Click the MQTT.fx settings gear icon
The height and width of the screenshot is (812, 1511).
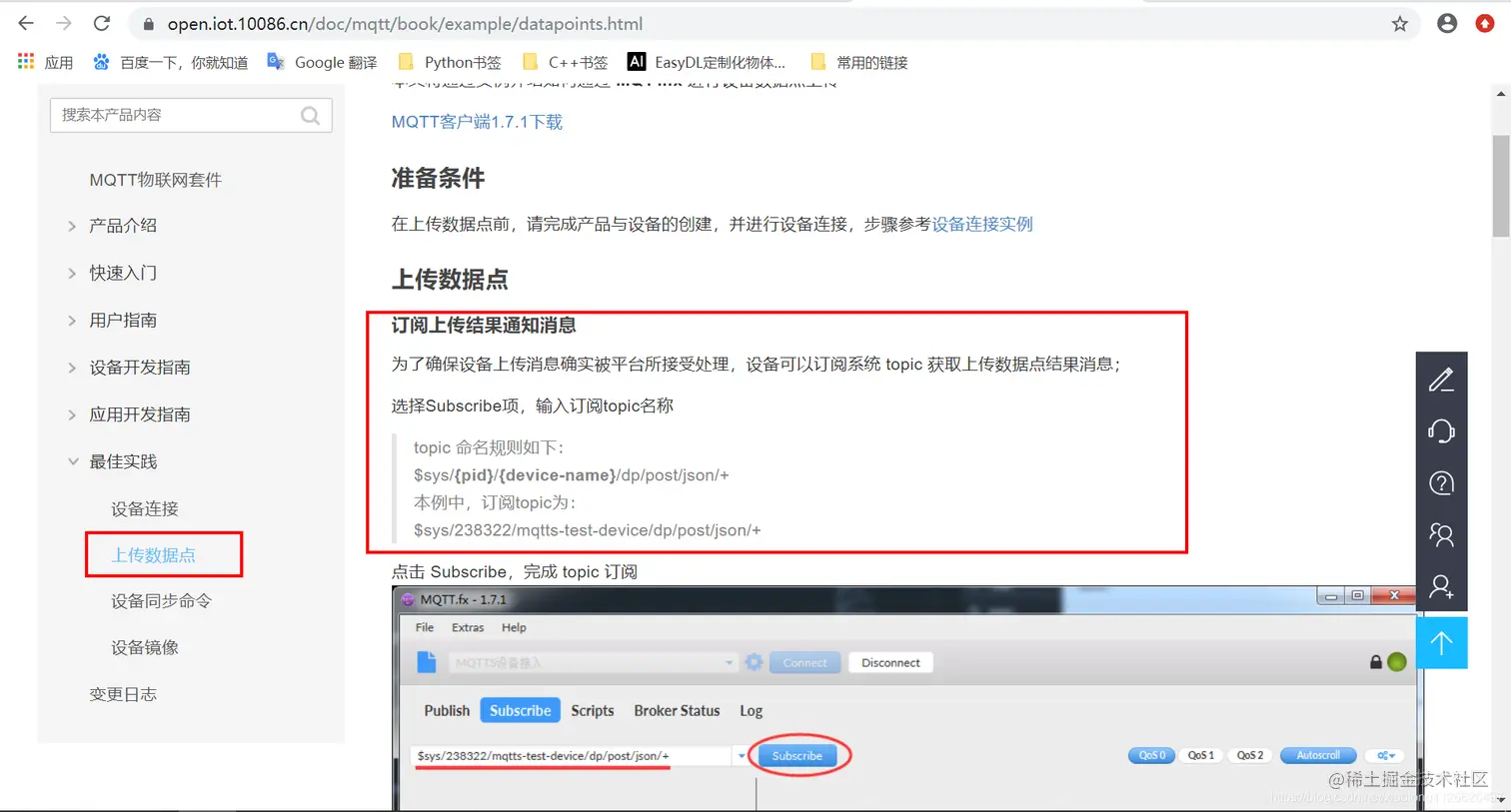pyautogui.click(x=755, y=662)
